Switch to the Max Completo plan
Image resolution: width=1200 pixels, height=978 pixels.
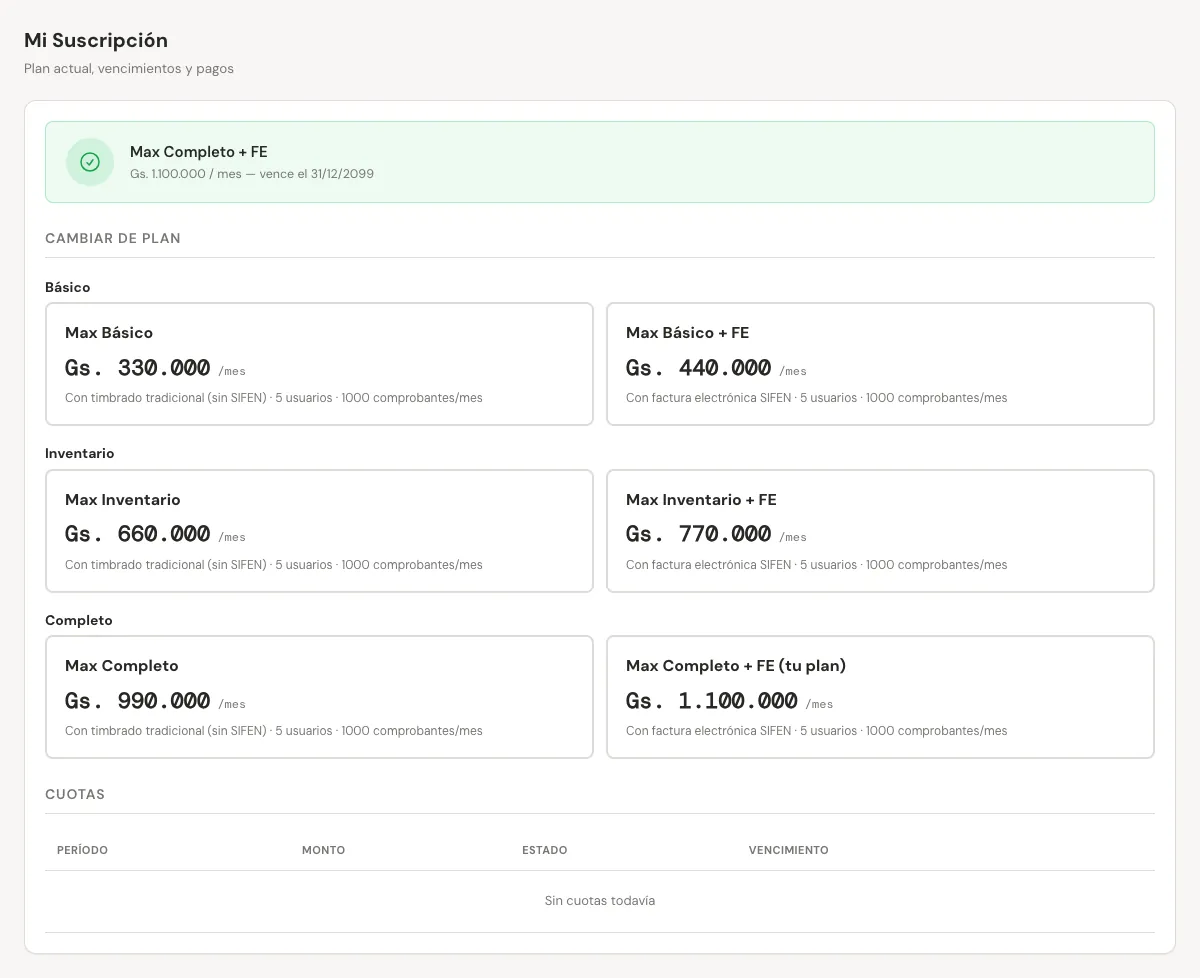click(319, 697)
